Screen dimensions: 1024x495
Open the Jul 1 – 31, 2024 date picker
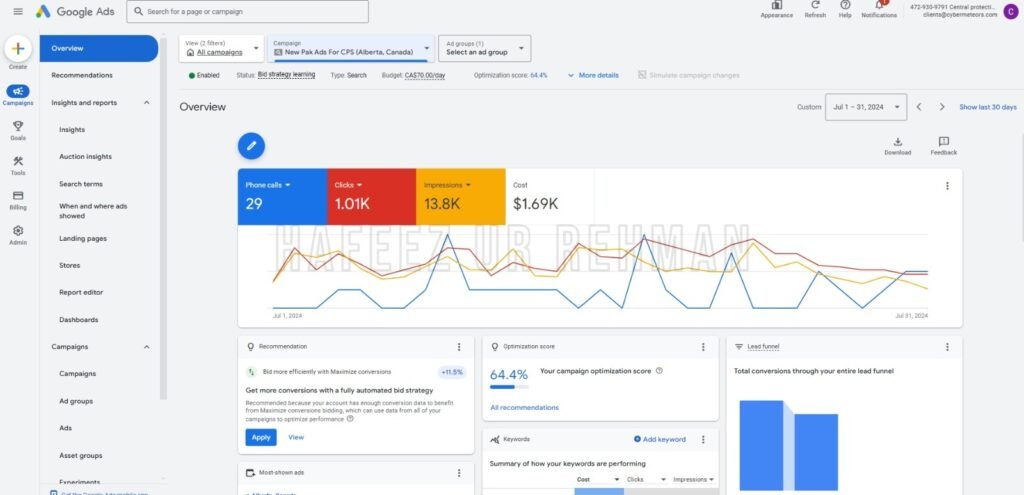click(x=866, y=107)
